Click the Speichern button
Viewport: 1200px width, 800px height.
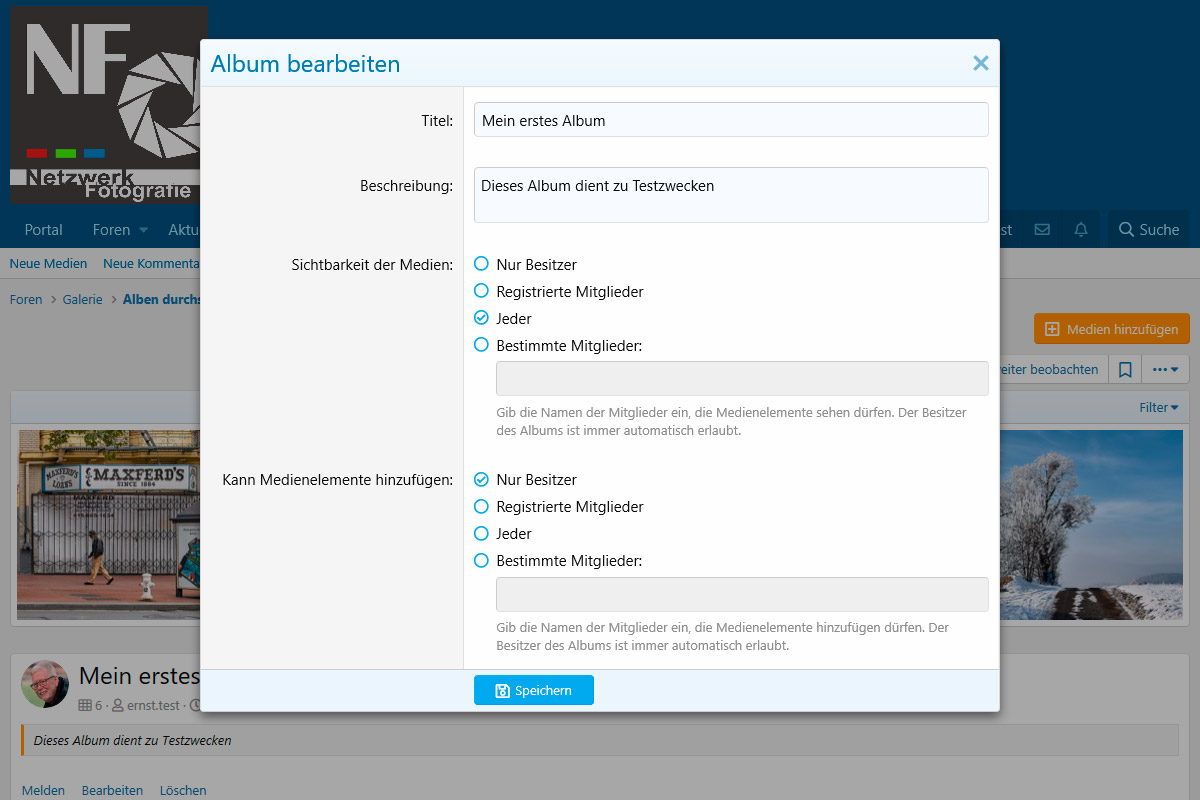(x=534, y=690)
